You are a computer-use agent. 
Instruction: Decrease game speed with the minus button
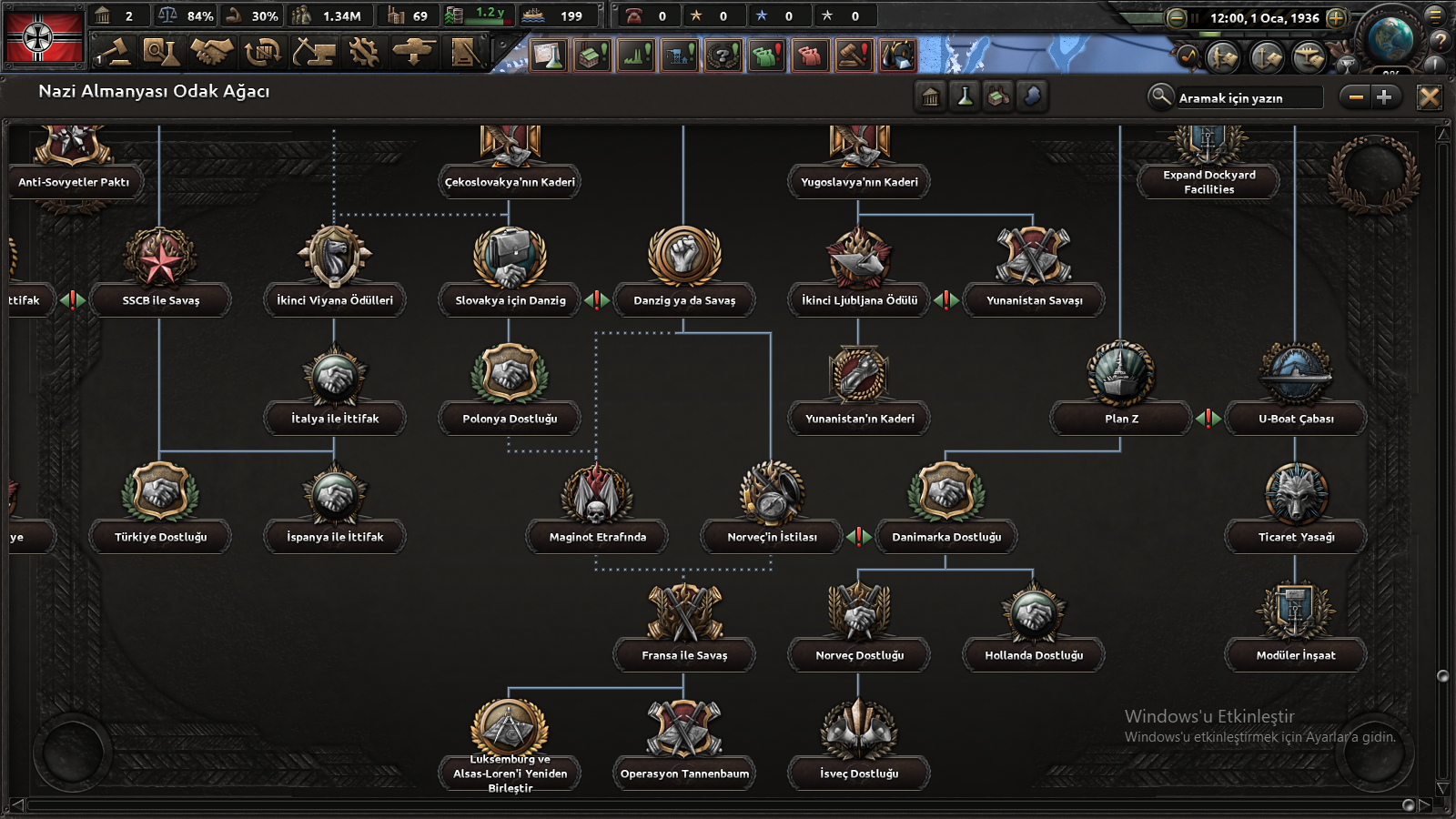pyautogui.click(x=1177, y=17)
